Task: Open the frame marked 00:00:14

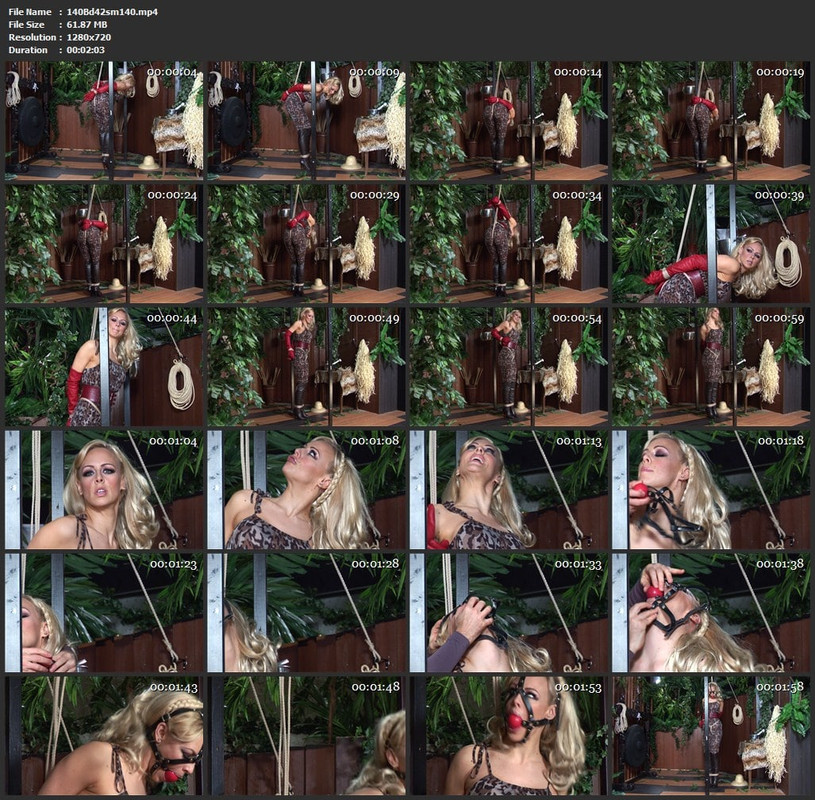Action: (508, 121)
